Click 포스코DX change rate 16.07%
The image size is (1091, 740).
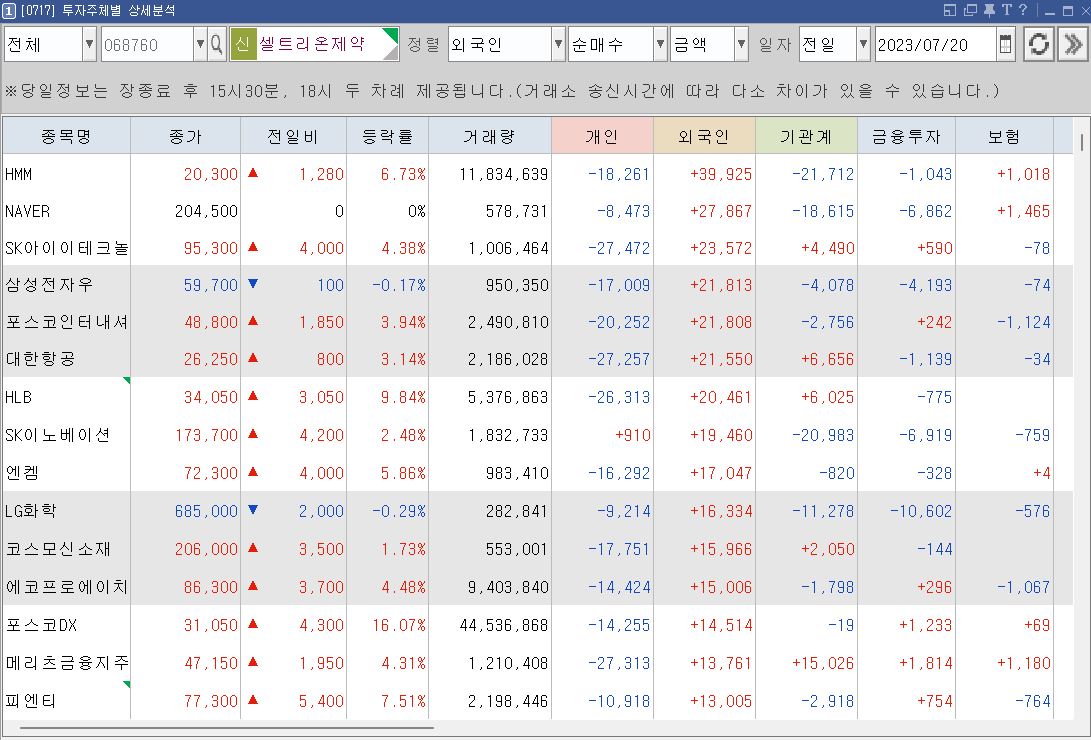click(x=399, y=625)
